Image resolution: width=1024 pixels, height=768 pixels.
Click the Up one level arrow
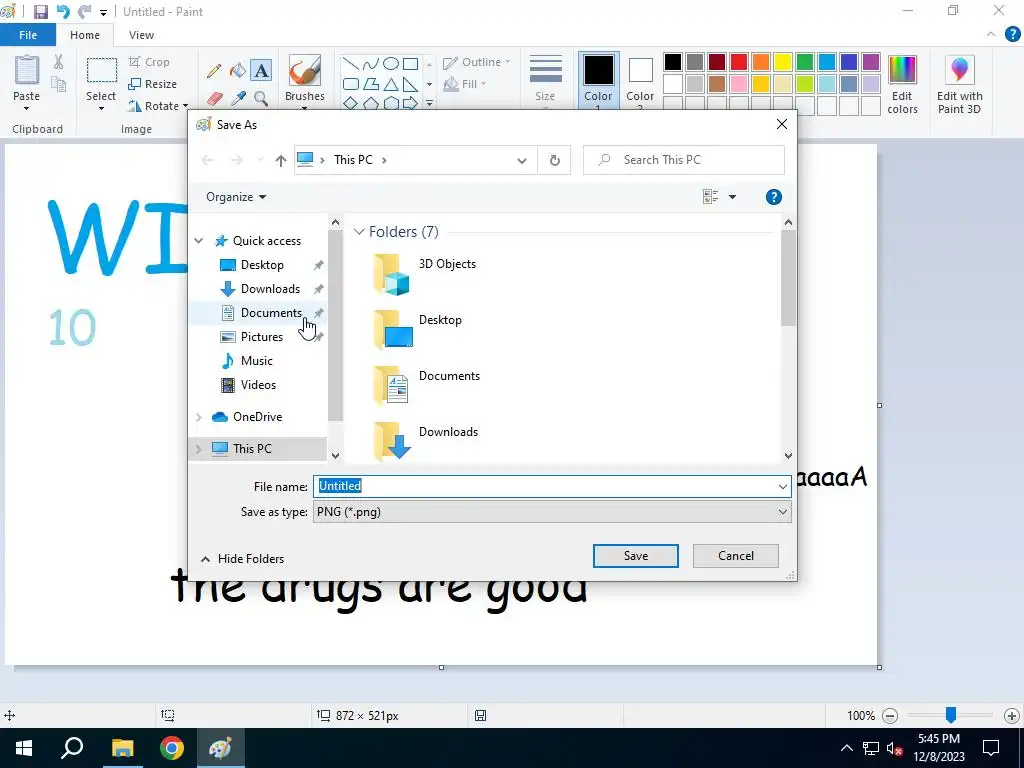click(281, 160)
